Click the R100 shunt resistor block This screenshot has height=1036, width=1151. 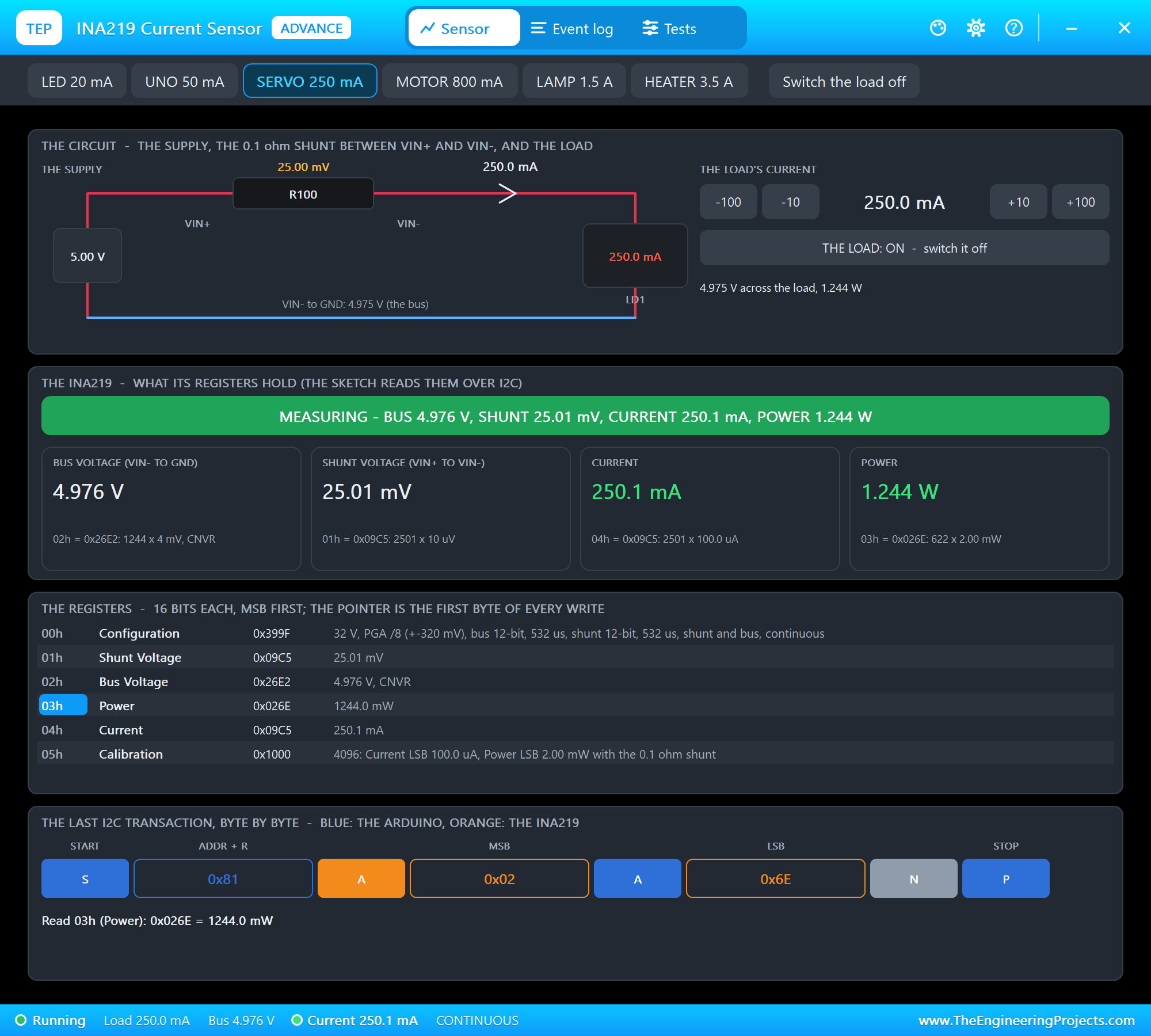click(303, 194)
